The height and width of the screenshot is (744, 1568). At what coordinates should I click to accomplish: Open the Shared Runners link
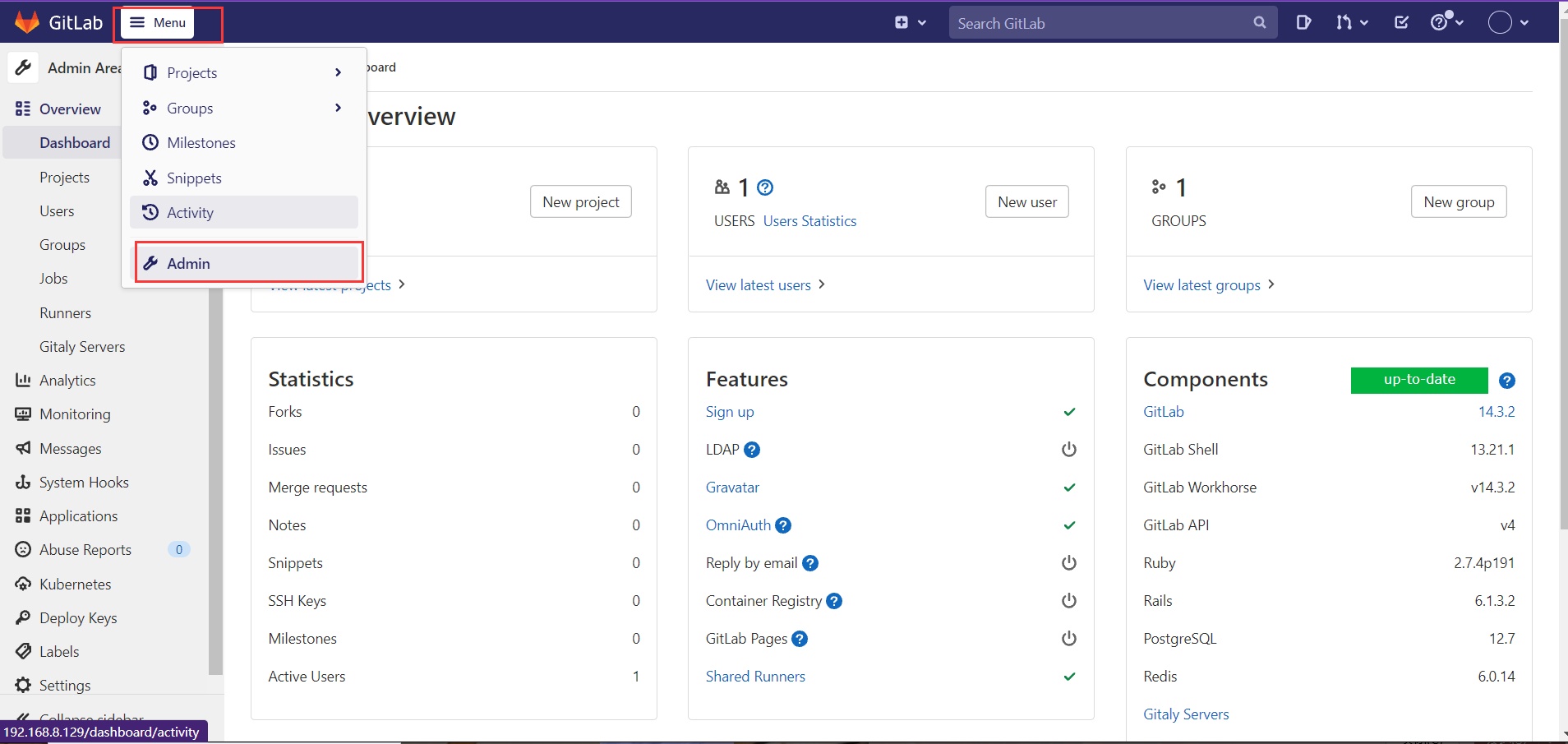(755, 677)
